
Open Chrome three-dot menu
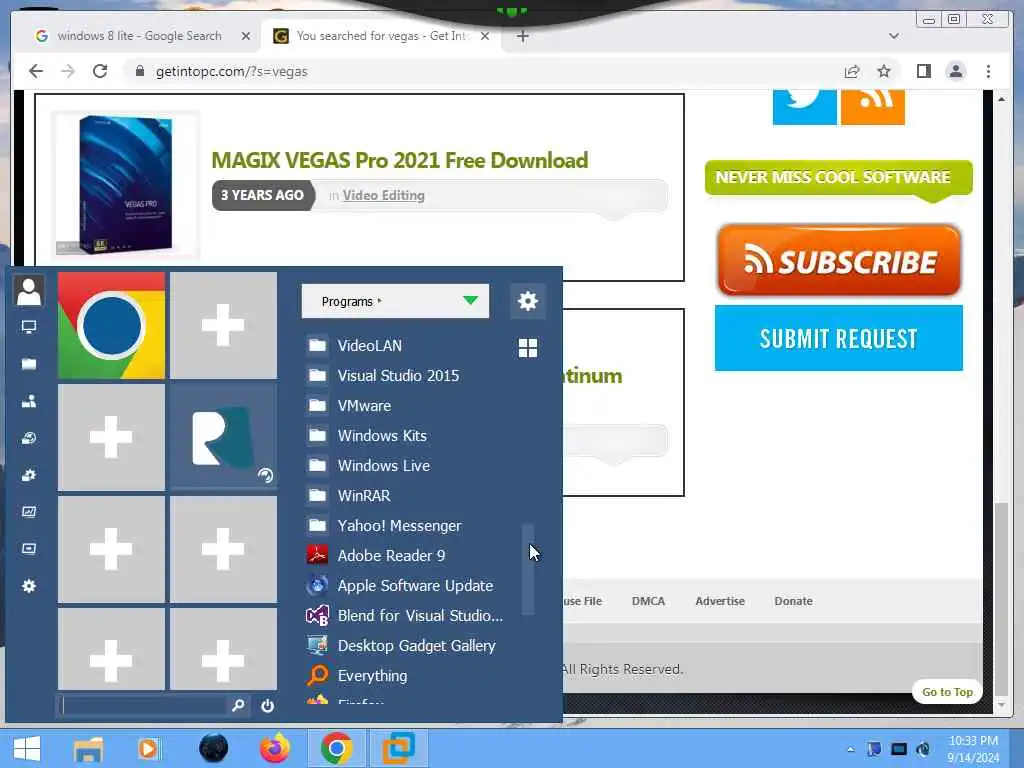988,71
